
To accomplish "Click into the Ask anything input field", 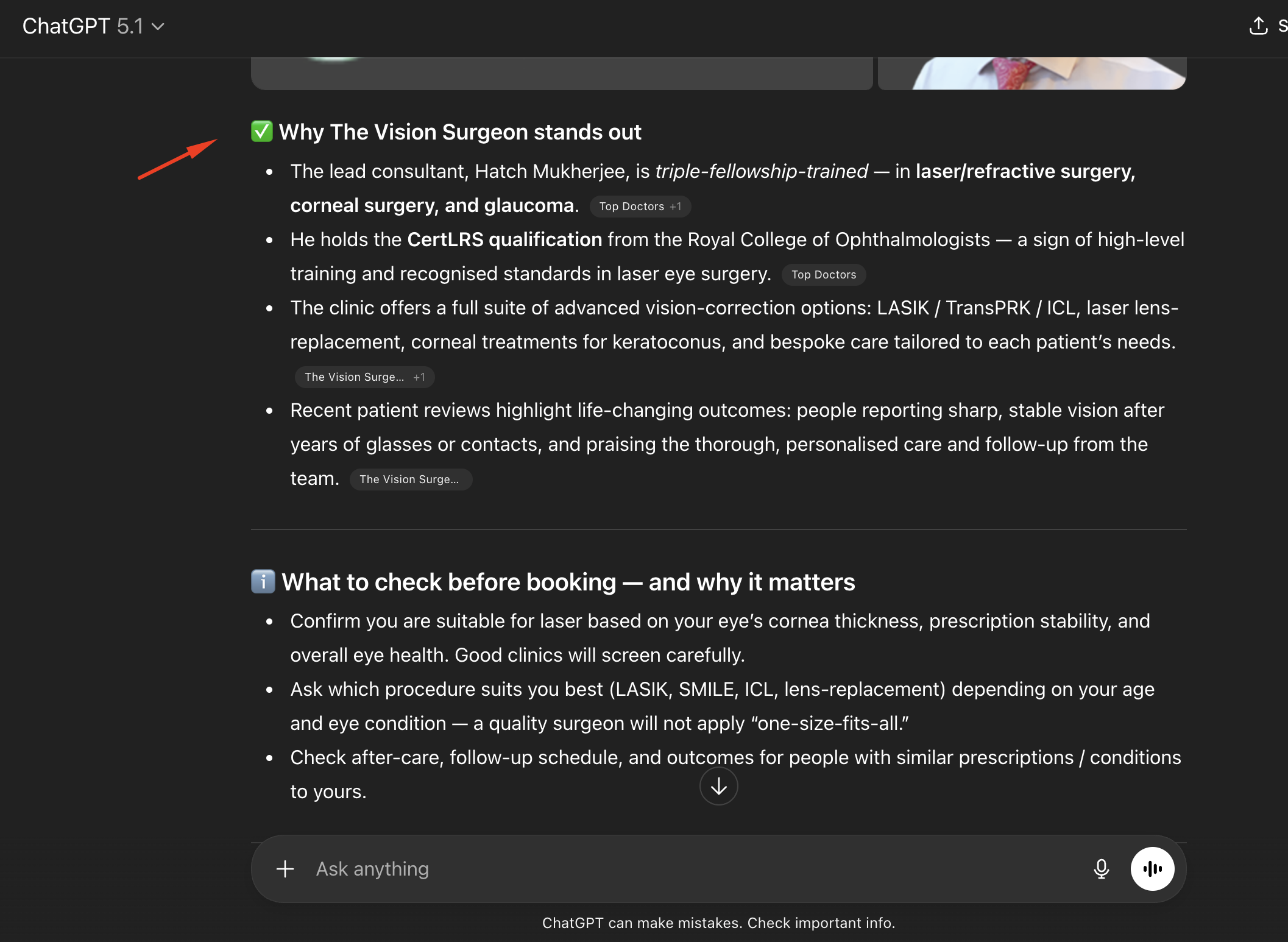I will click(670, 869).
